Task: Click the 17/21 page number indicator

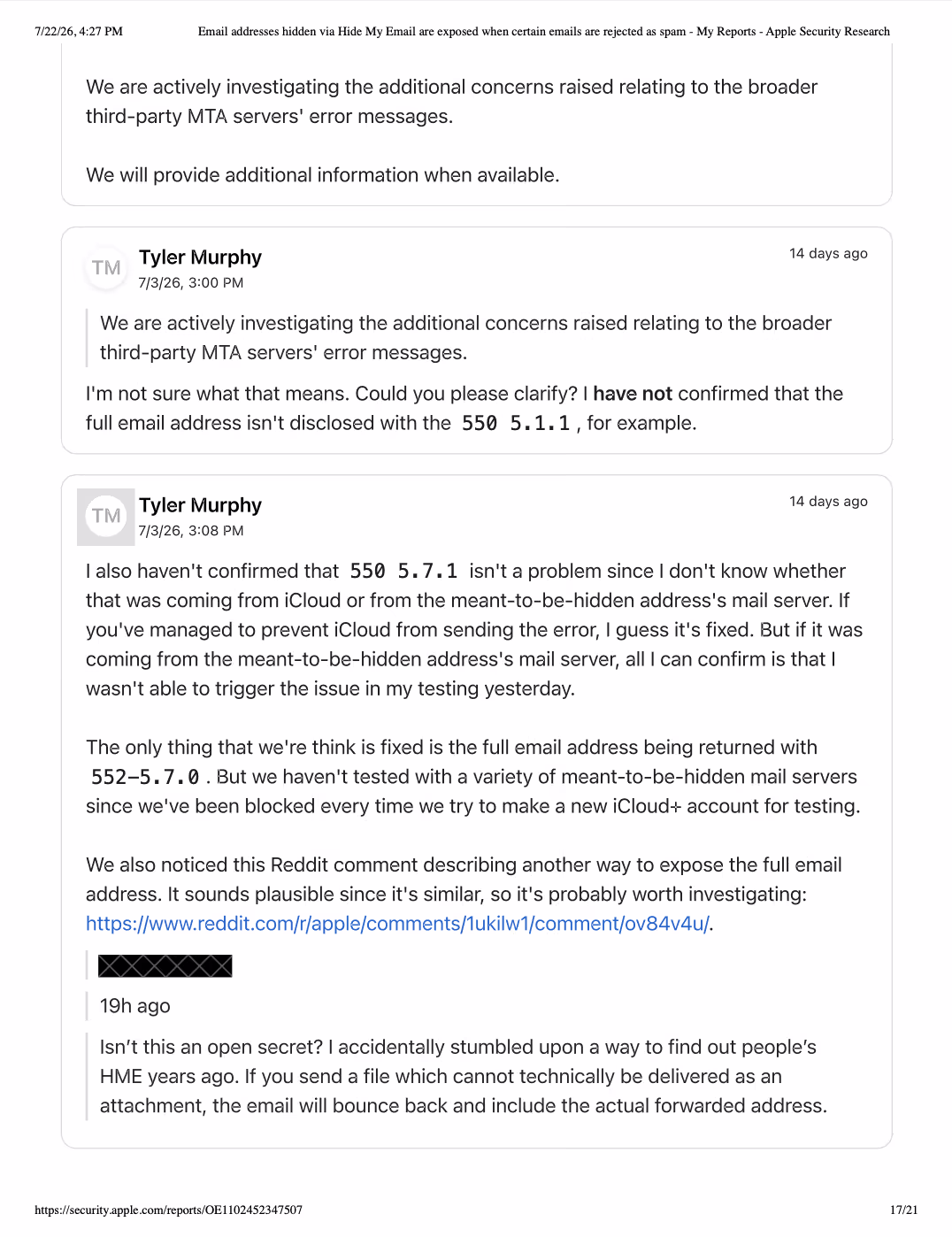Action: click(904, 1210)
